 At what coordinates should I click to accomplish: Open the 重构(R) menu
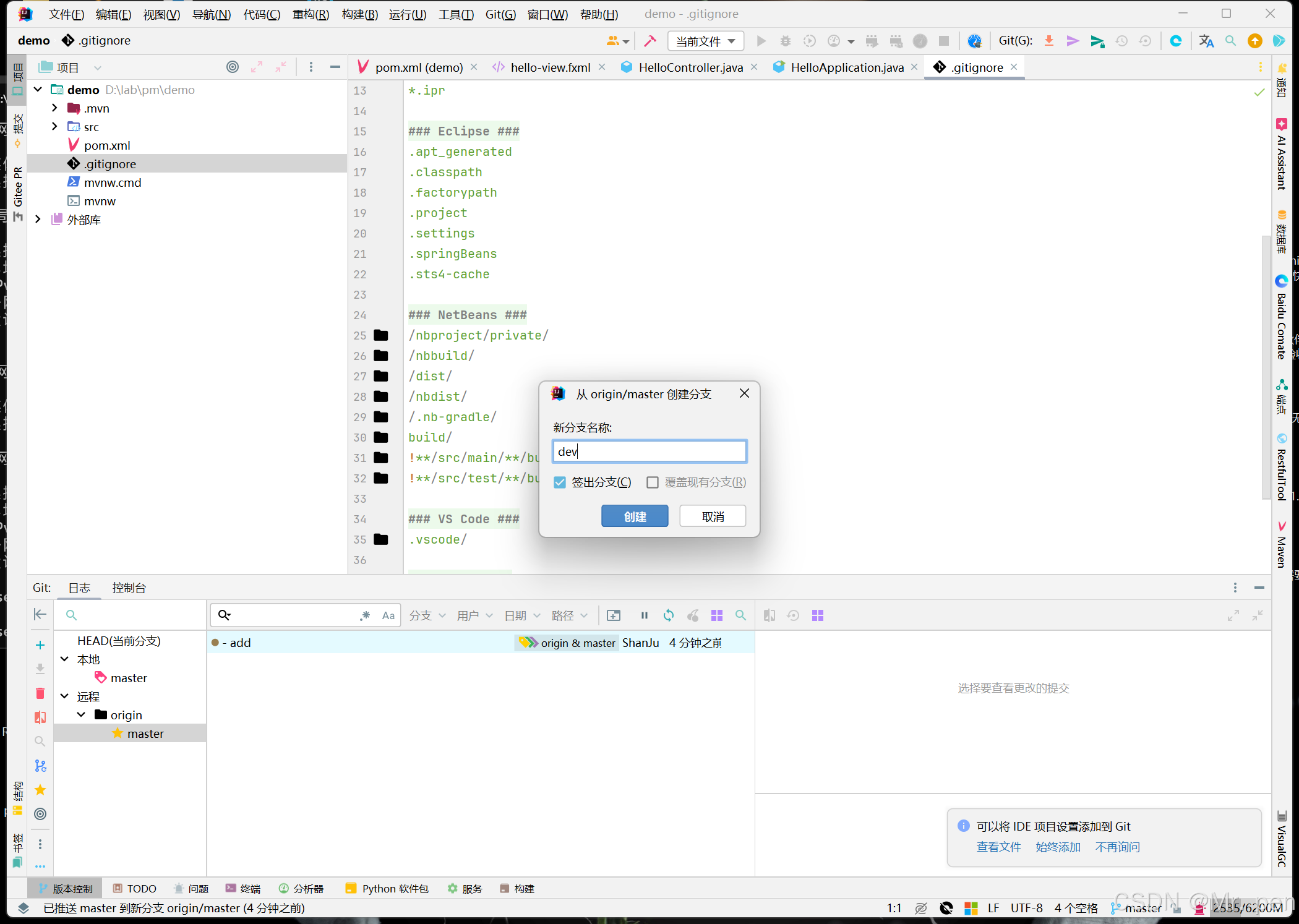tap(311, 14)
